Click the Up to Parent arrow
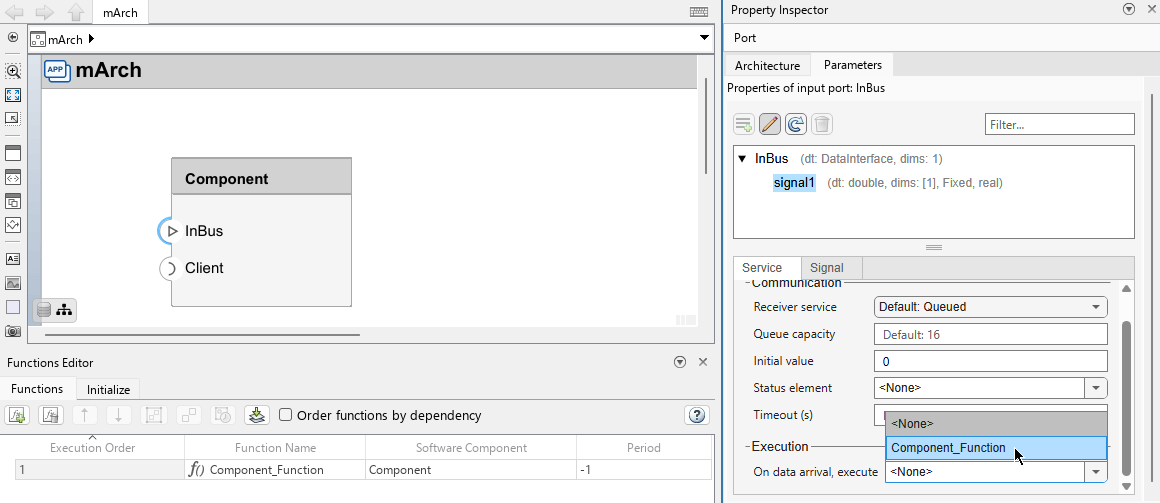The image size is (1160, 503). coord(75,12)
